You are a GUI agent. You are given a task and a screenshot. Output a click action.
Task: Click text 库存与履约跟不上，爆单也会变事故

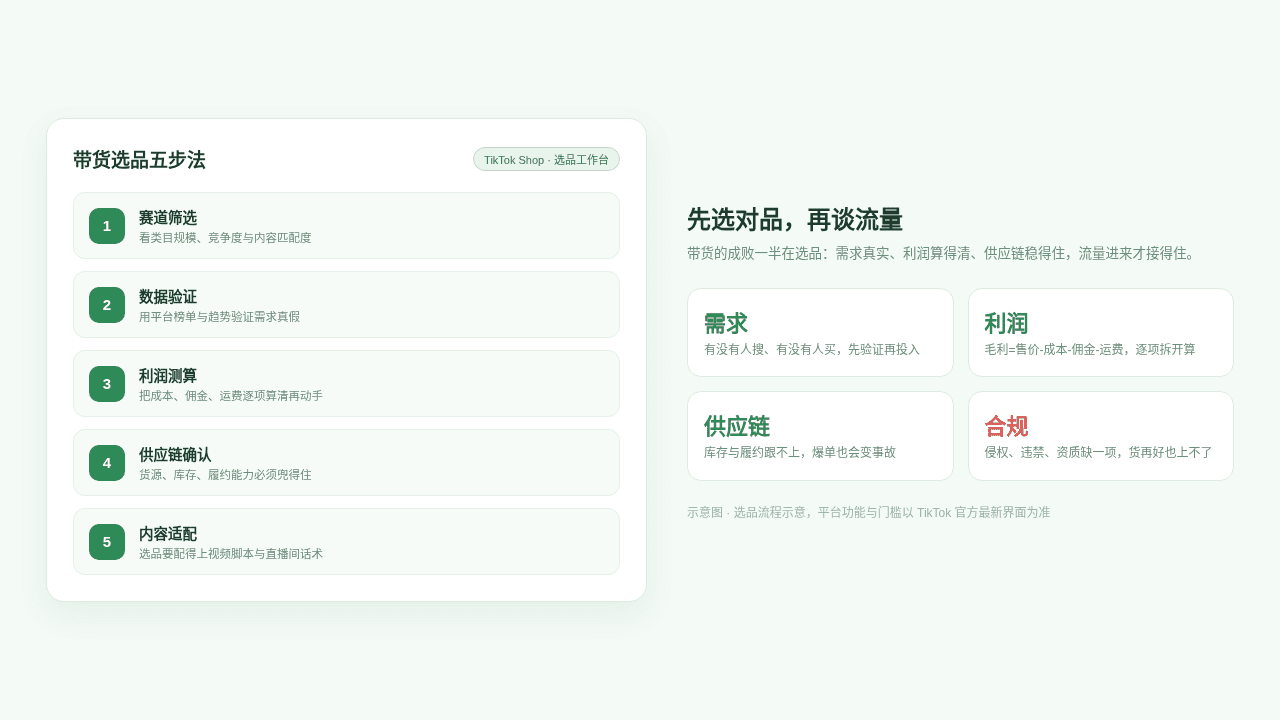click(800, 452)
